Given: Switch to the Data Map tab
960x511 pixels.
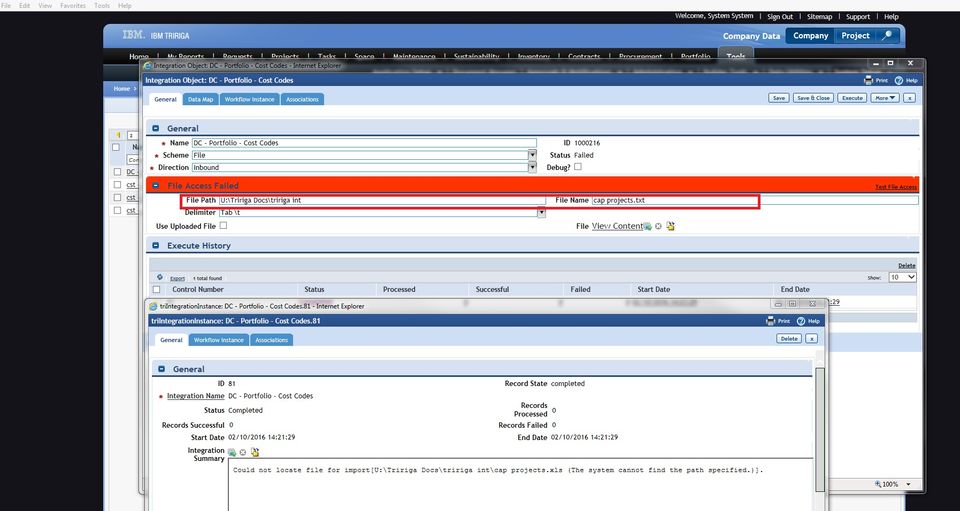Looking at the screenshot, I should [201, 99].
